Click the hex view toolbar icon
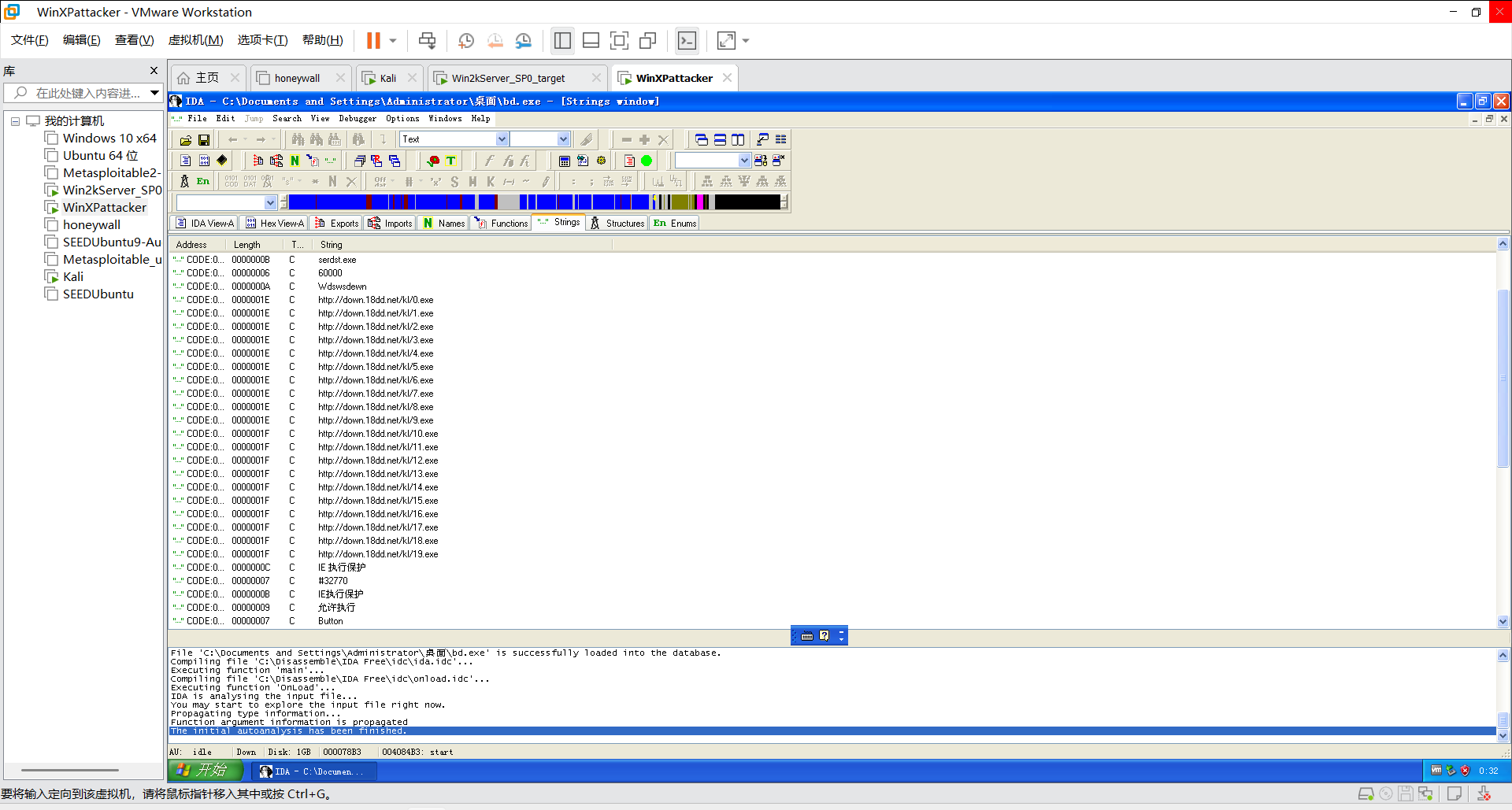Viewport: 1512px width, 810px height. click(x=204, y=161)
